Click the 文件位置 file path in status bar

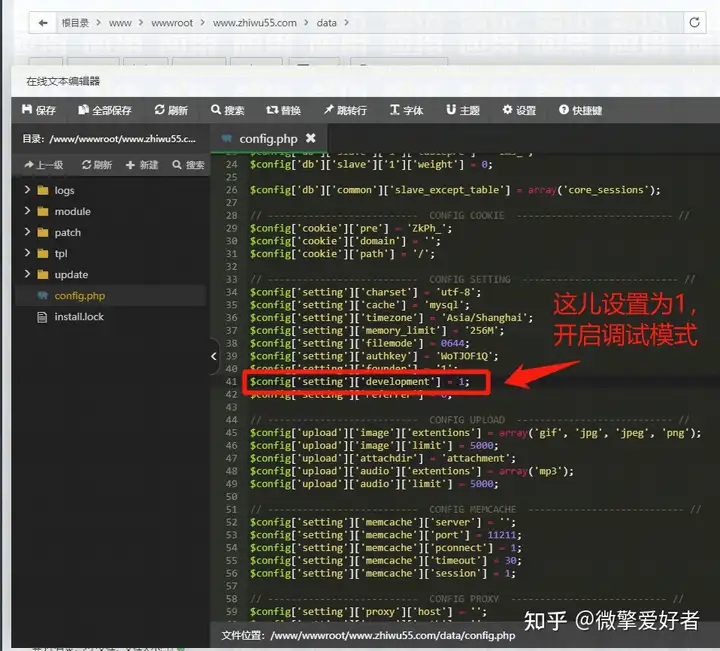tap(368, 635)
